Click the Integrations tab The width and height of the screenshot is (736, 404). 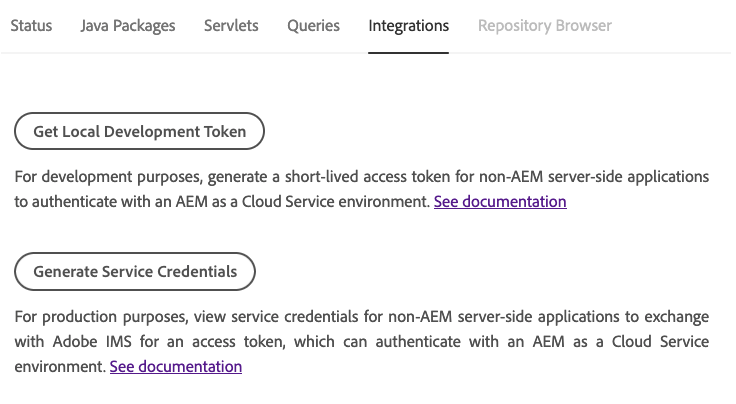coord(408,26)
